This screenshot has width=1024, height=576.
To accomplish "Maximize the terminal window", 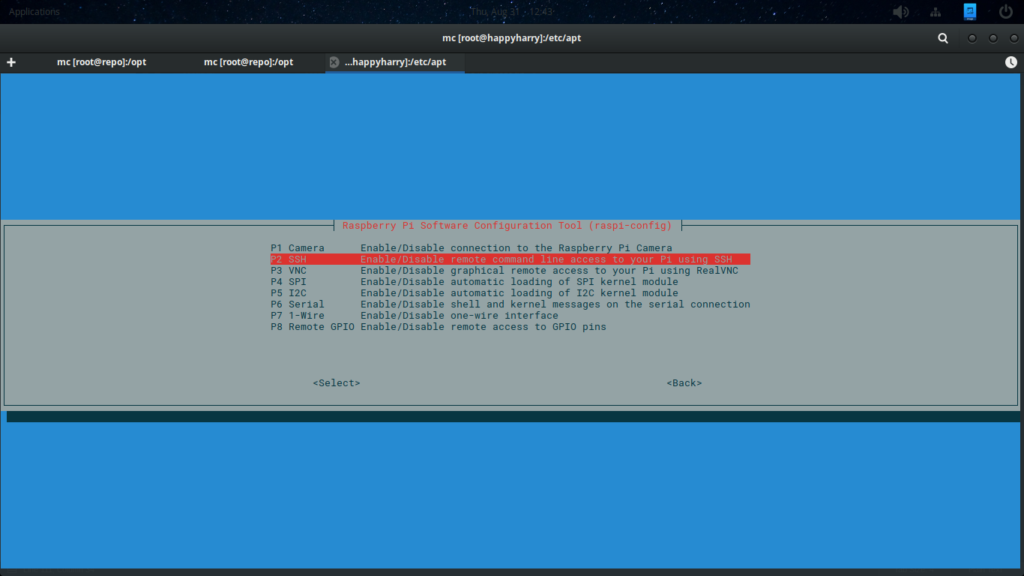I will 993,39.
